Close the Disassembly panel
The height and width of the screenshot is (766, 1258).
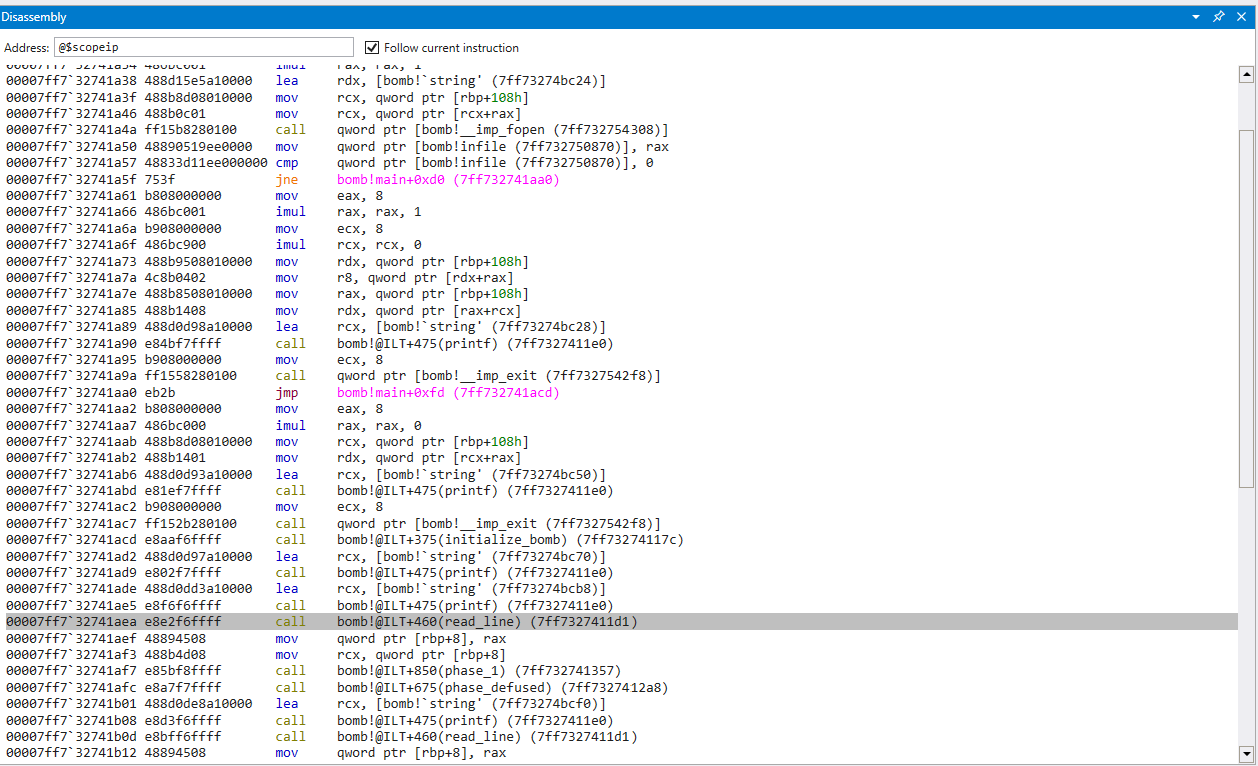pyautogui.click(x=1241, y=17)
